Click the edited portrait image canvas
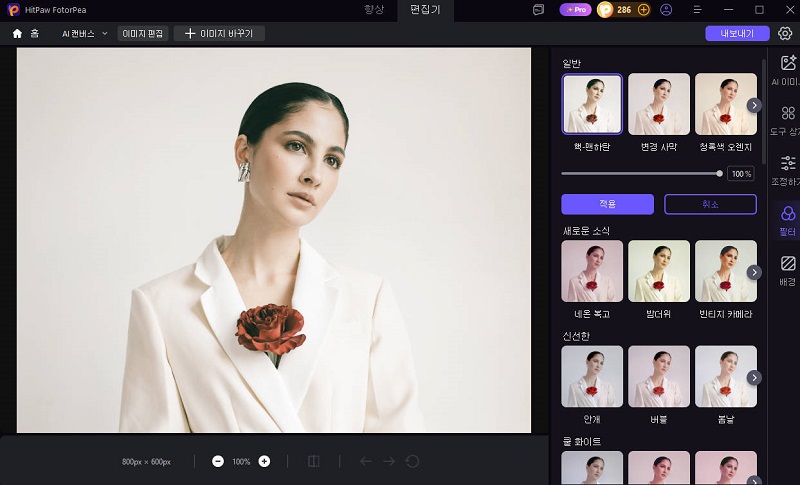Viewport: 800px width, 485px height. [x=273, y=240]
